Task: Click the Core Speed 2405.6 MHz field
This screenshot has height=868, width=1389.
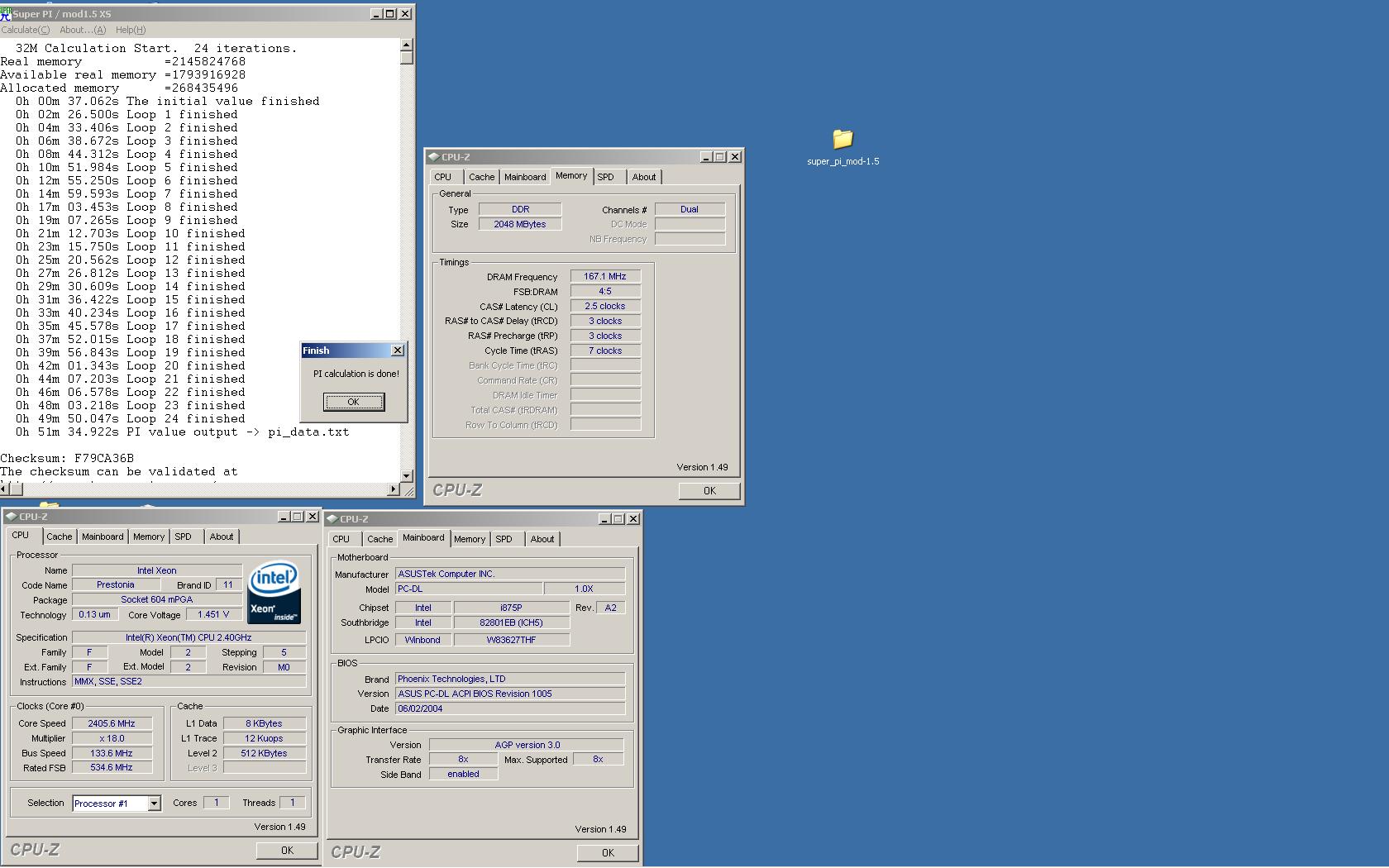Action: pos(112,723)
